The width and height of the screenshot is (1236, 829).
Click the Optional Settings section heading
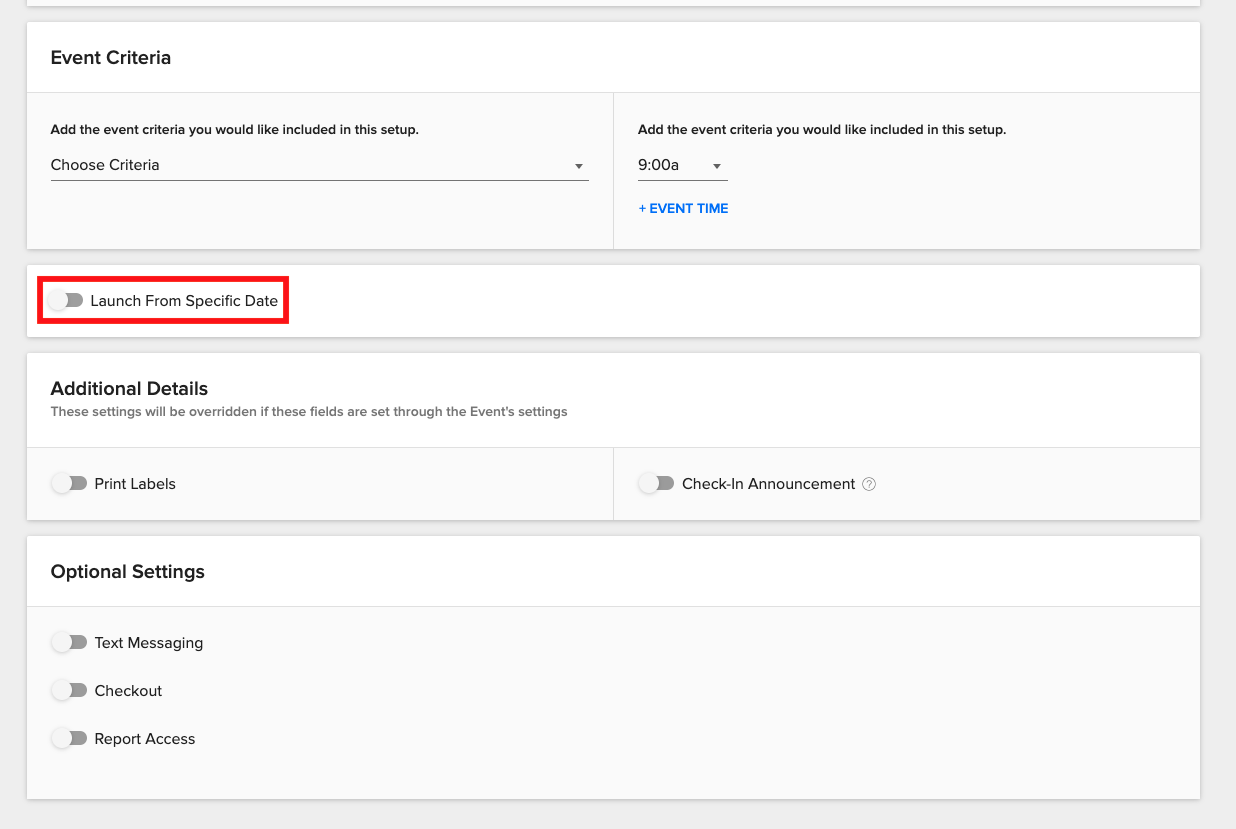(x=128, y=572)
